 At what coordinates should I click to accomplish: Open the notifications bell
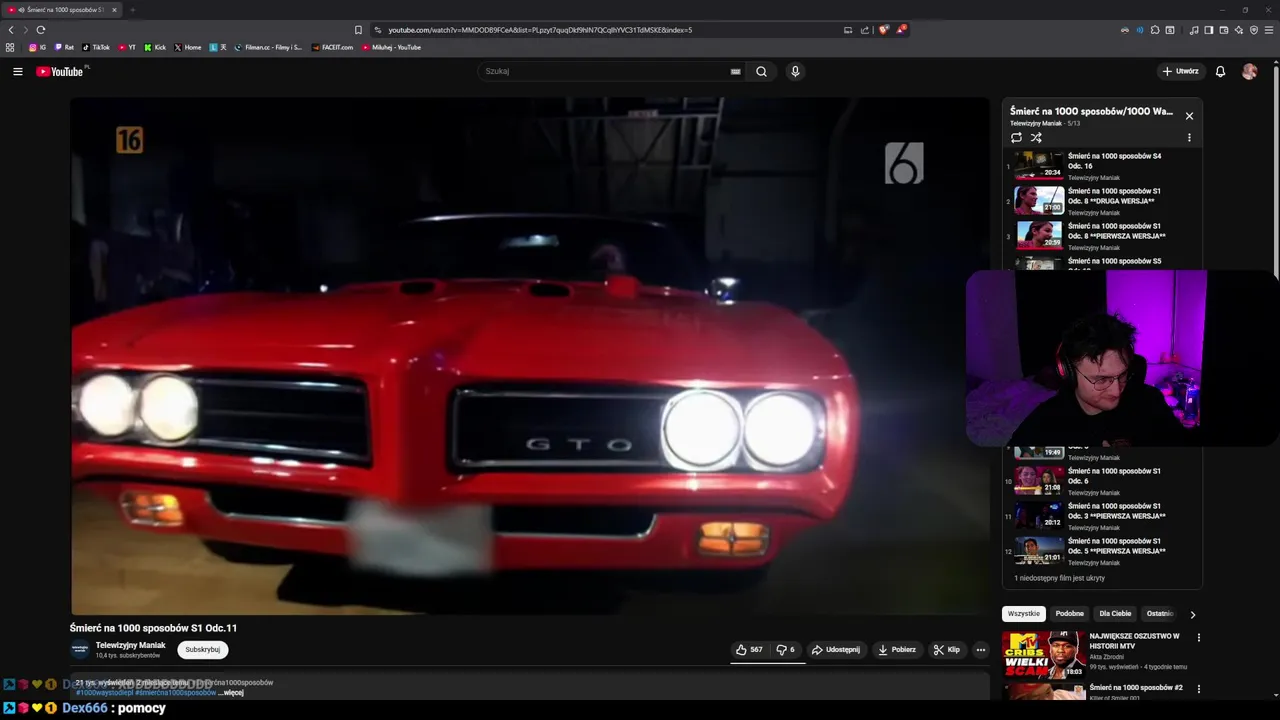1220,71
